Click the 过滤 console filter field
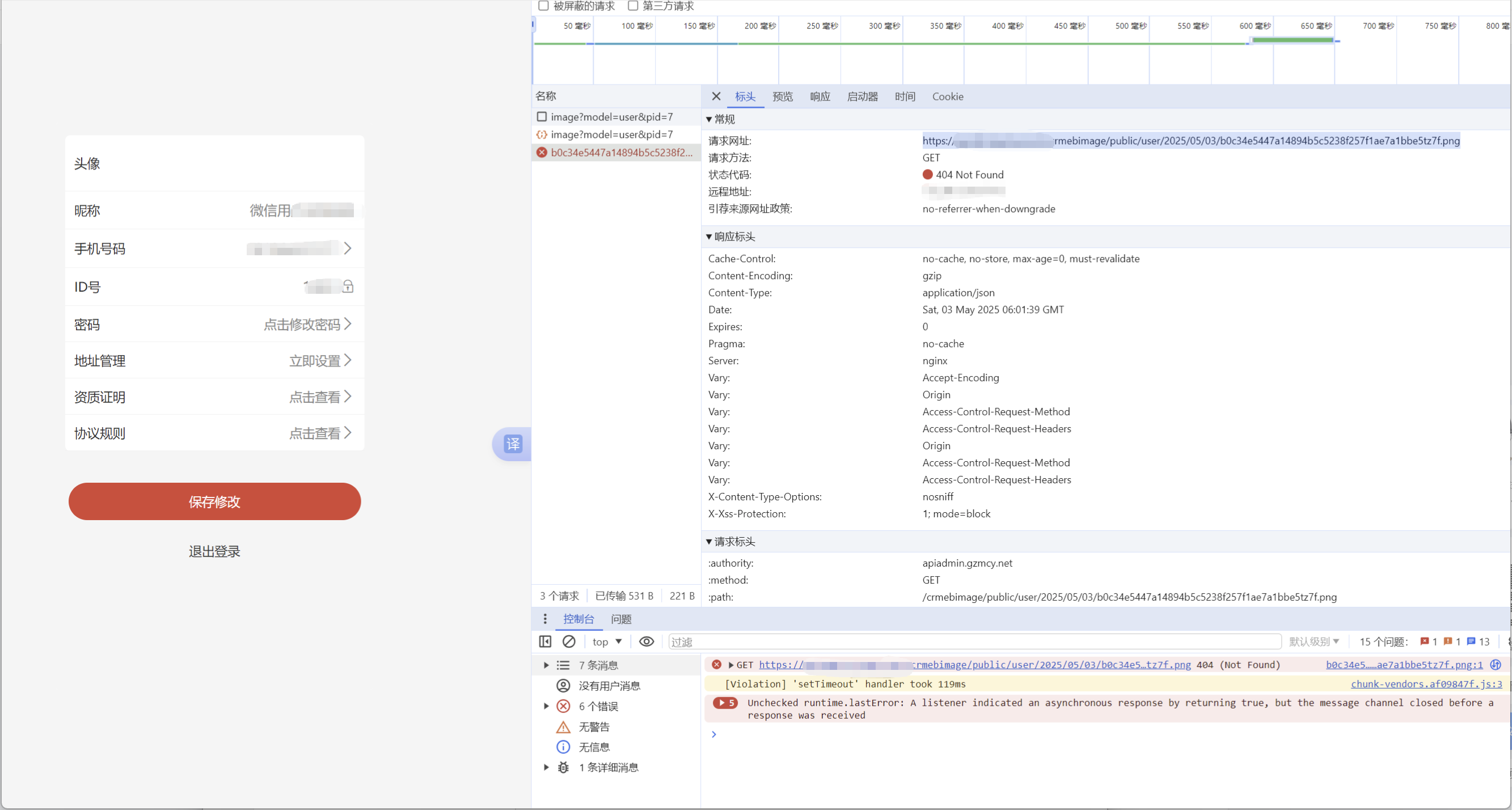Screen dimensions: 1512x810 point(974,642)
